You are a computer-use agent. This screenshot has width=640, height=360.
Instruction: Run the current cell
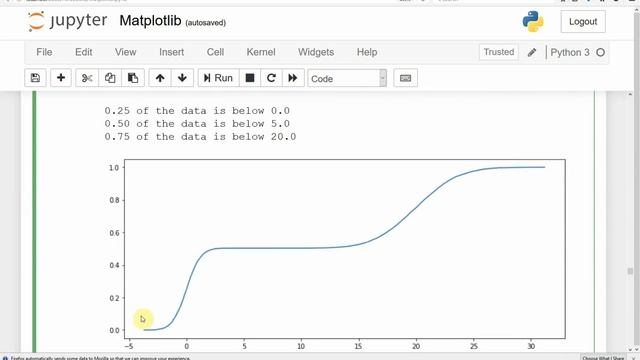(218, 78)
